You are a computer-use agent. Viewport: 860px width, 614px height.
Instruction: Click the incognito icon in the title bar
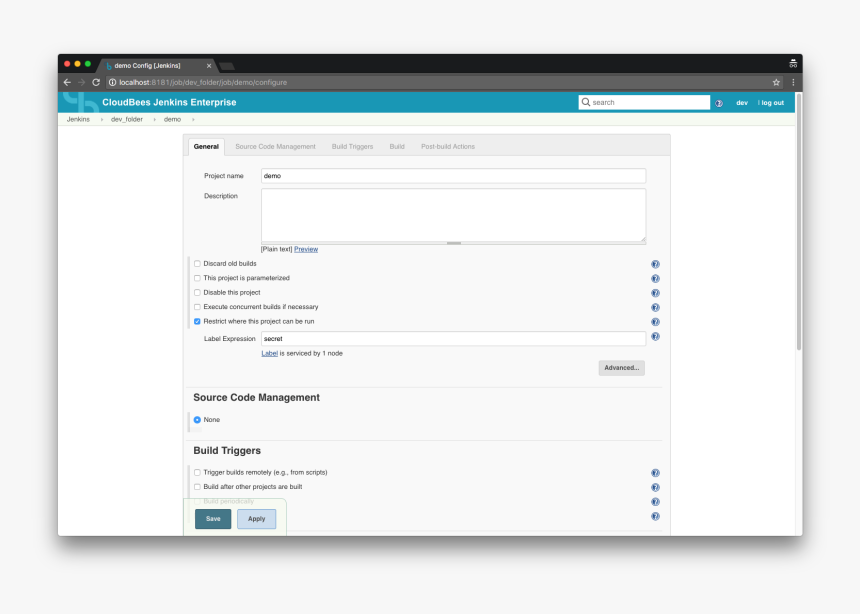[x=793, y=64]
